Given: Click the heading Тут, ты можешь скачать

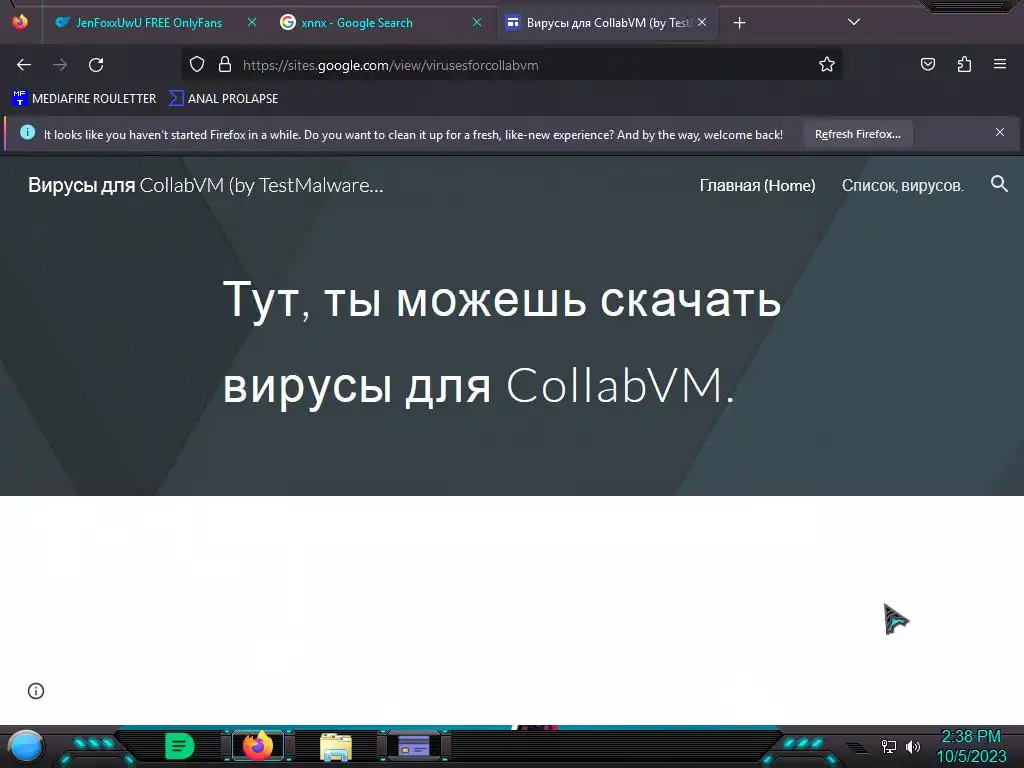Looking at the screenshot, I should pos(502,300).
